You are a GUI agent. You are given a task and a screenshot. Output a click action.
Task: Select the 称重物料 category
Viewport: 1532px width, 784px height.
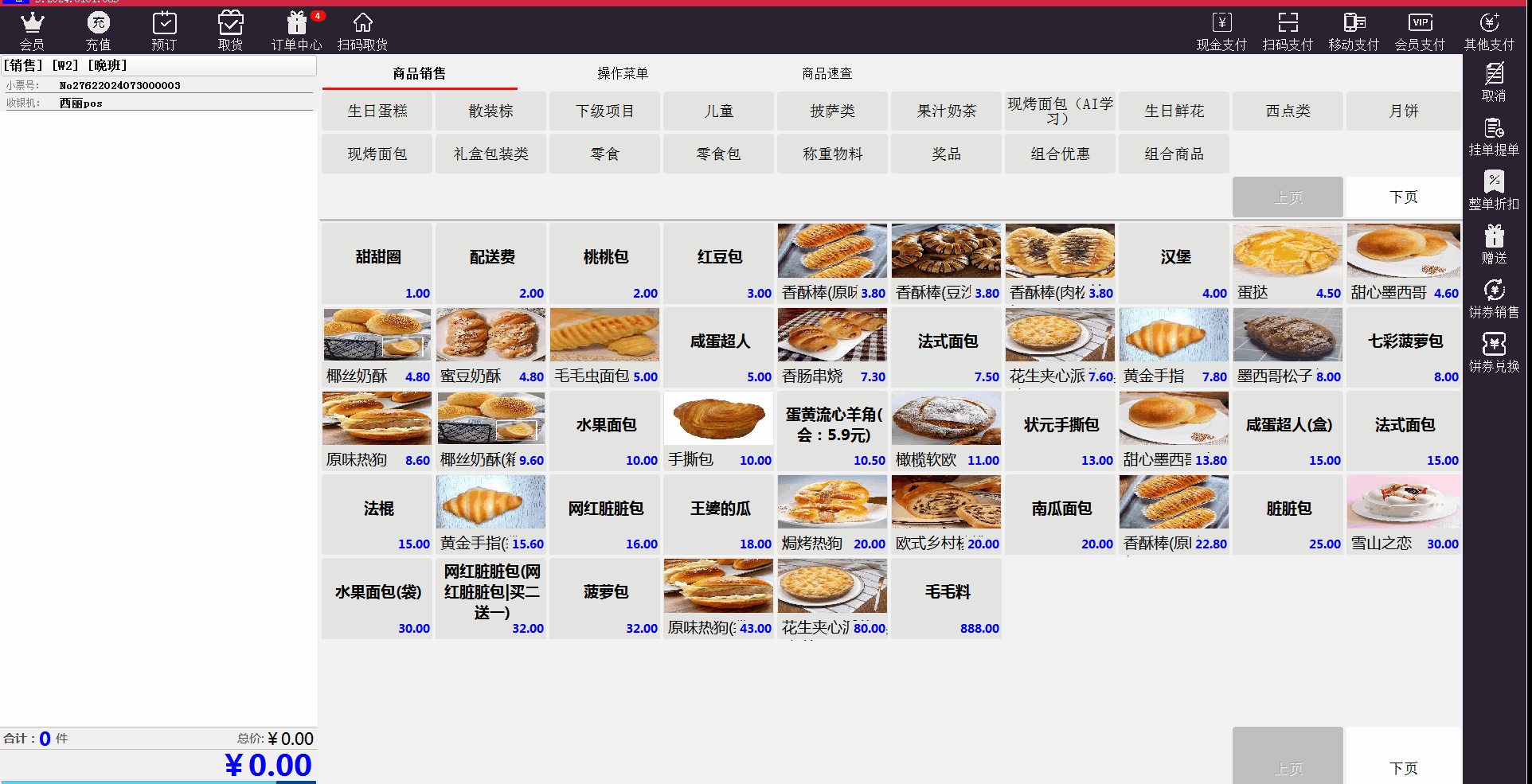click(x=833, y=154)
